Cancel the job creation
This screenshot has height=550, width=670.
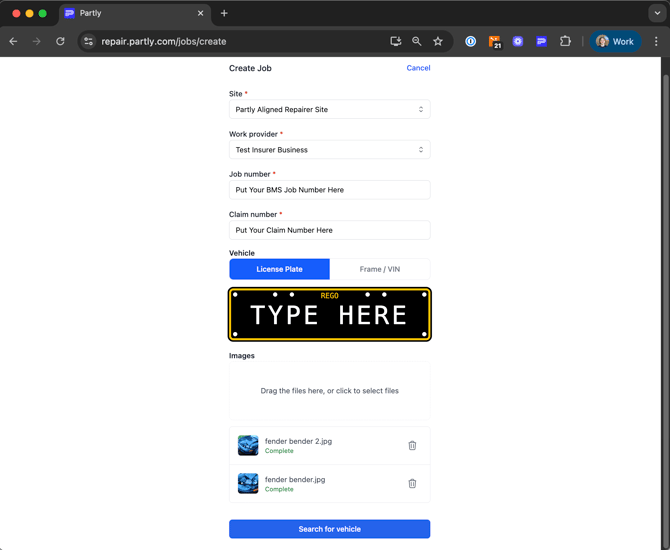418,68
